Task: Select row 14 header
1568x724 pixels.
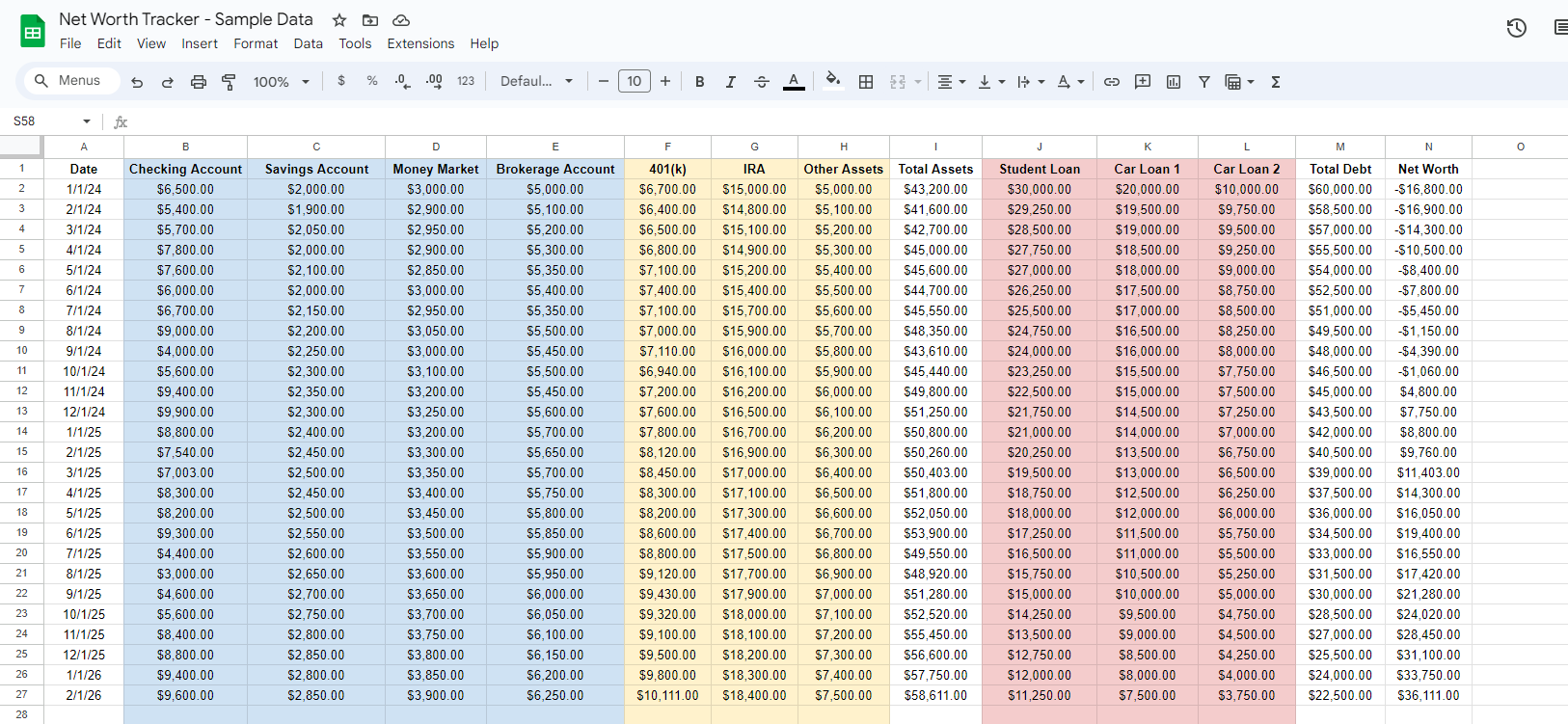Action: 21,432
